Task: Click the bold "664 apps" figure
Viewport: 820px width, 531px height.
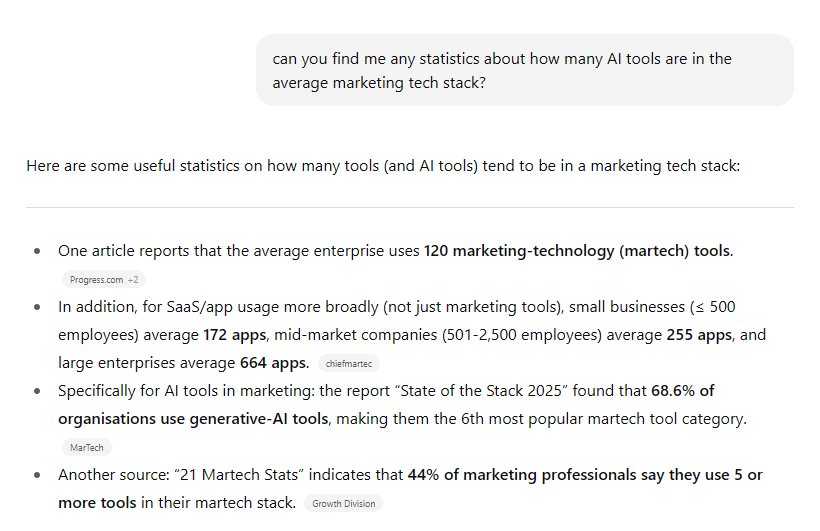Action: (x=274, y=363)
